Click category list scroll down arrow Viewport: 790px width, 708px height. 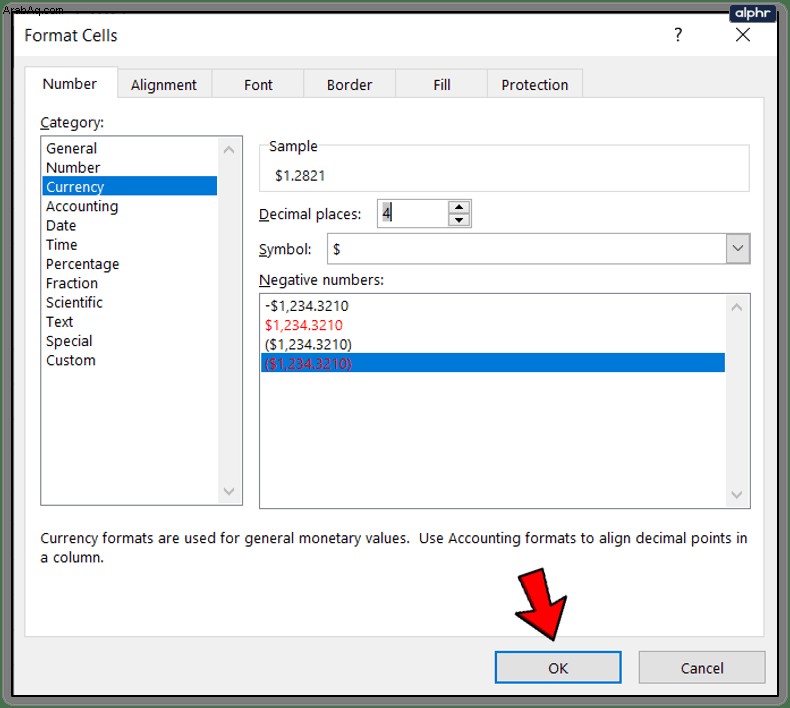[x=229, y=491]
